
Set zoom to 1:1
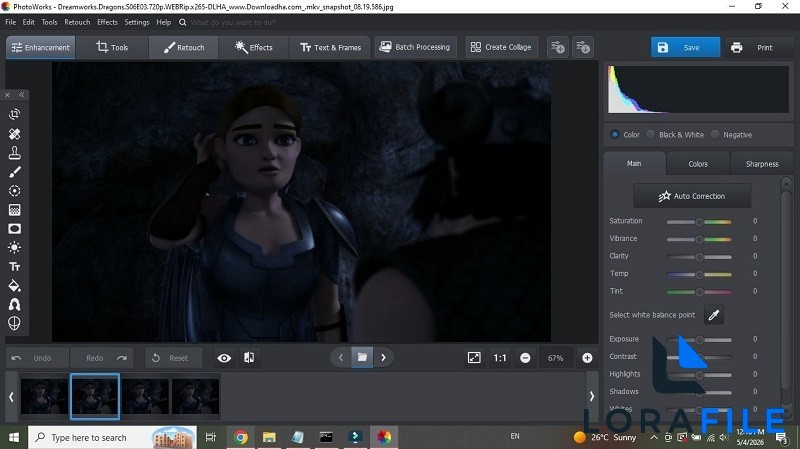[500, 358]
